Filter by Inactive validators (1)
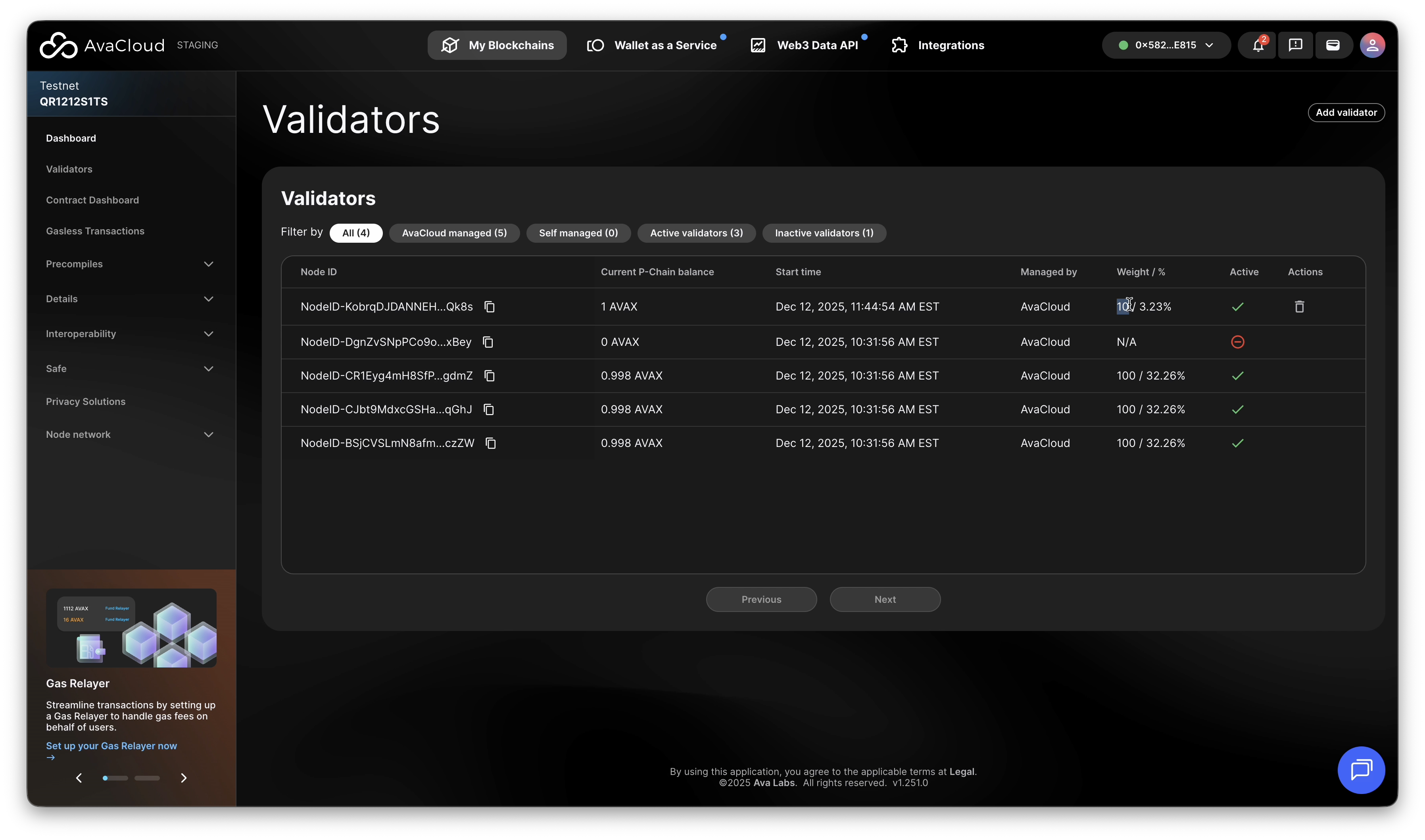 [824, 233]
